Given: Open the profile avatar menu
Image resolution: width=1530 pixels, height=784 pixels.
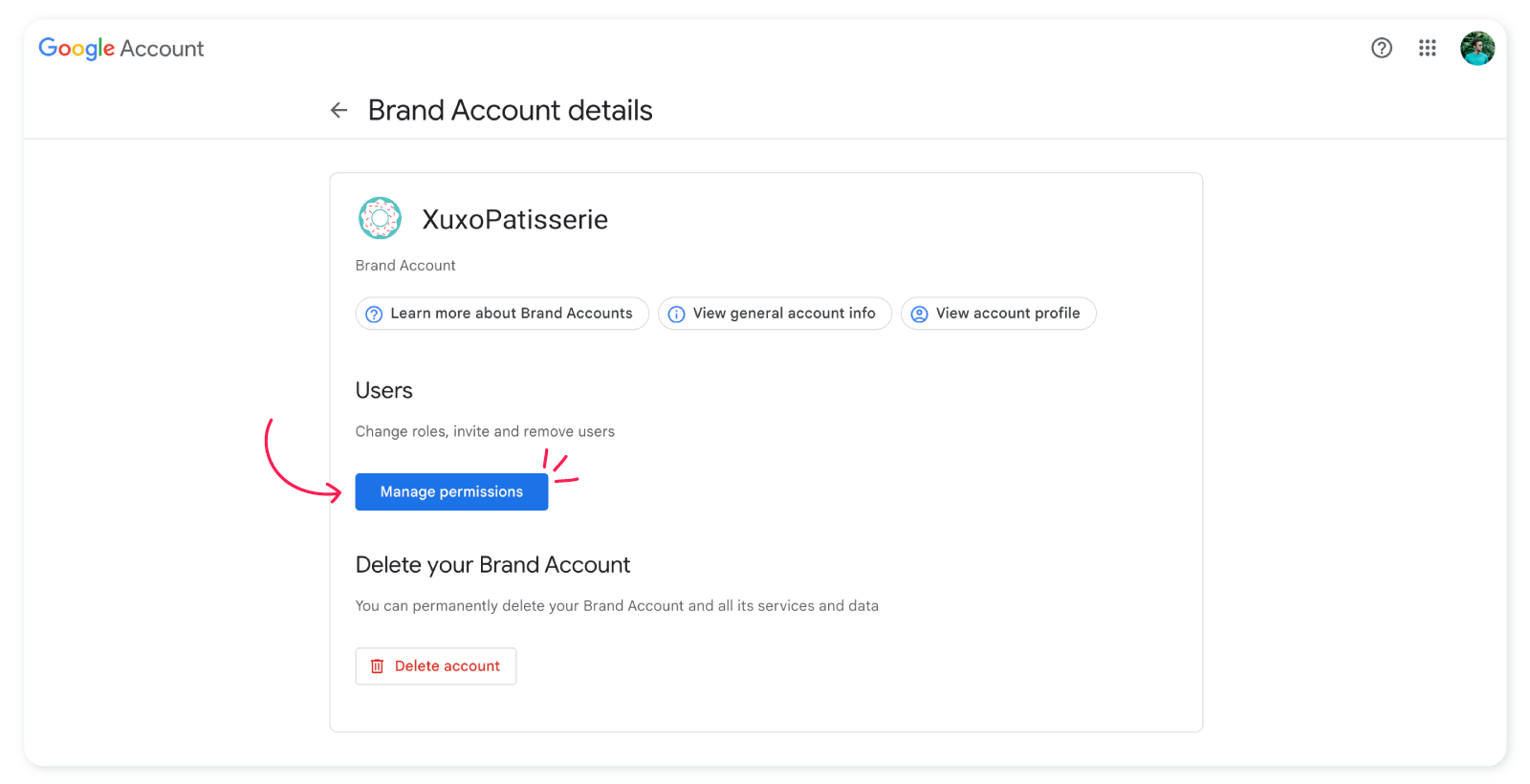Looking at the screenshot, I should tap(1477, 48).
